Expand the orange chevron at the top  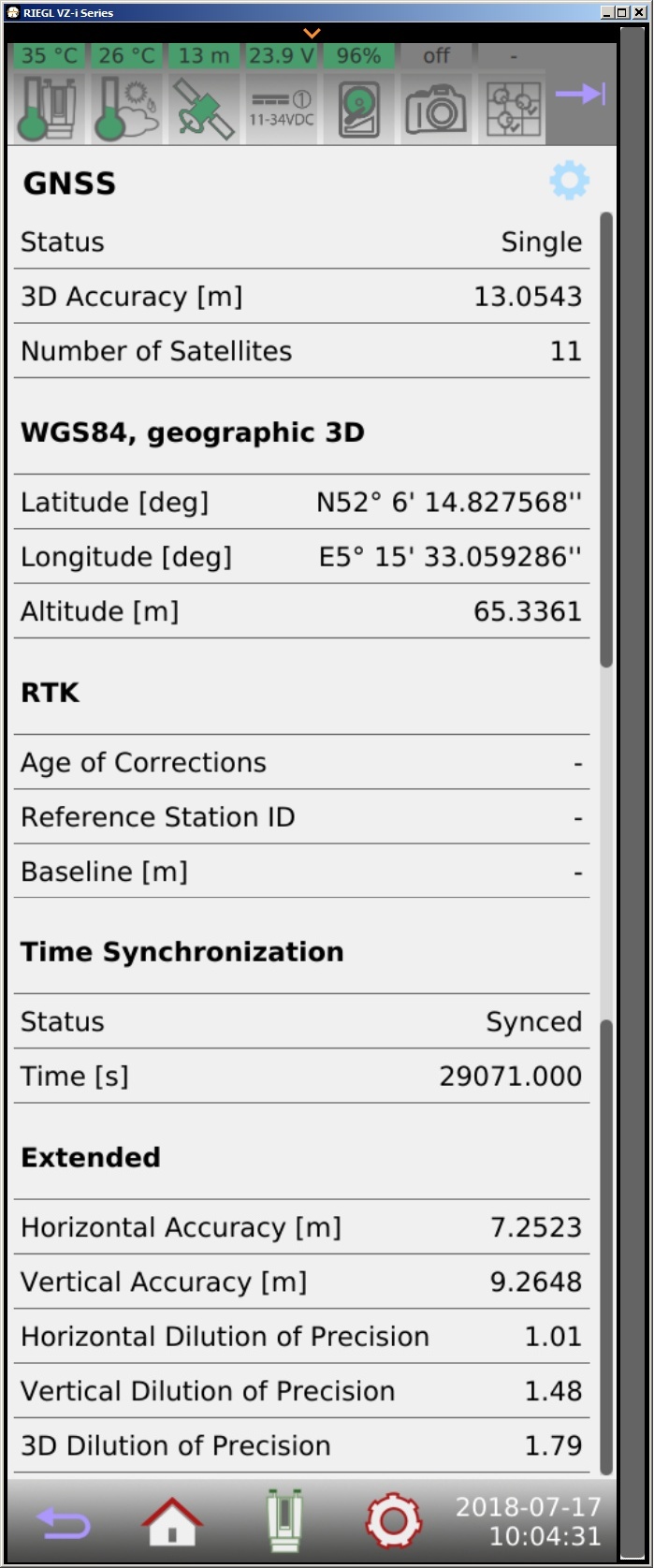(312, 34)
